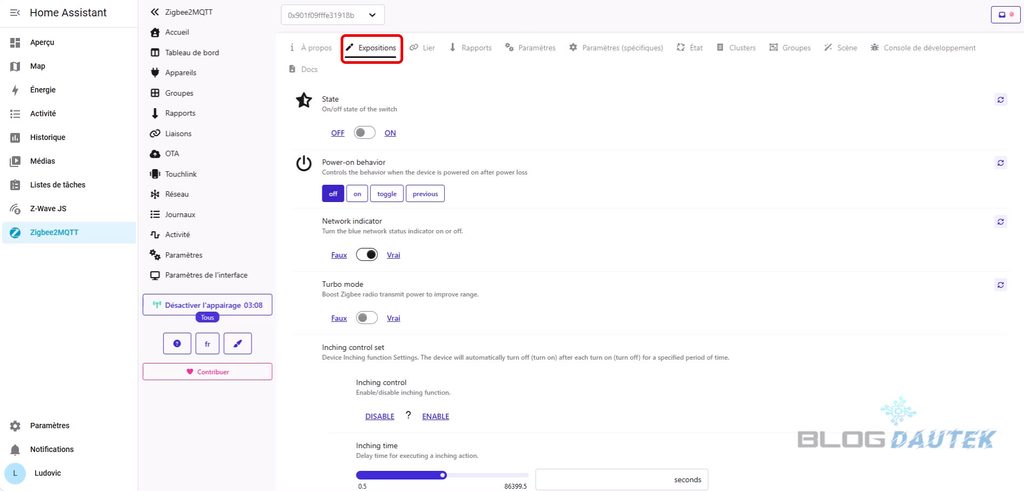The width and height of the screenshot is (1024, 491).
Task: Open Journaux logs icon
Action: pyautogui.click(x=155, y=214)
